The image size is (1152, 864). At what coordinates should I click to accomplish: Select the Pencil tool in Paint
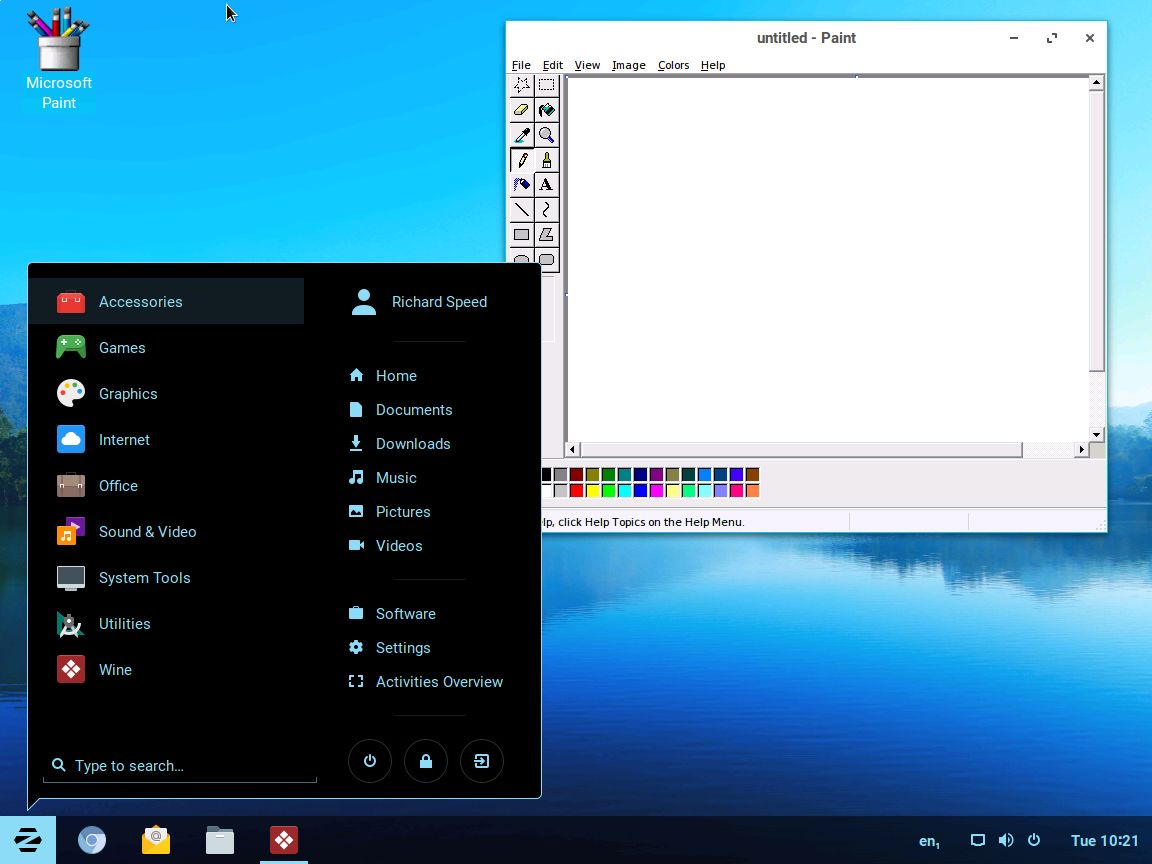tap(521, 160)
